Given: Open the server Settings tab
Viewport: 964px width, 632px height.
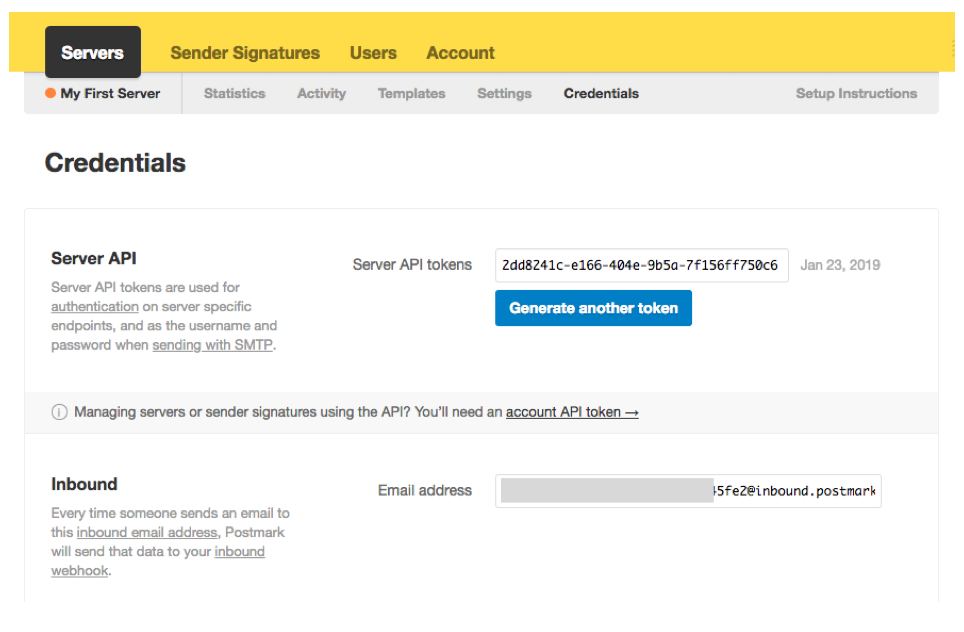Looking at the screenshot, I should click(504, 93).
